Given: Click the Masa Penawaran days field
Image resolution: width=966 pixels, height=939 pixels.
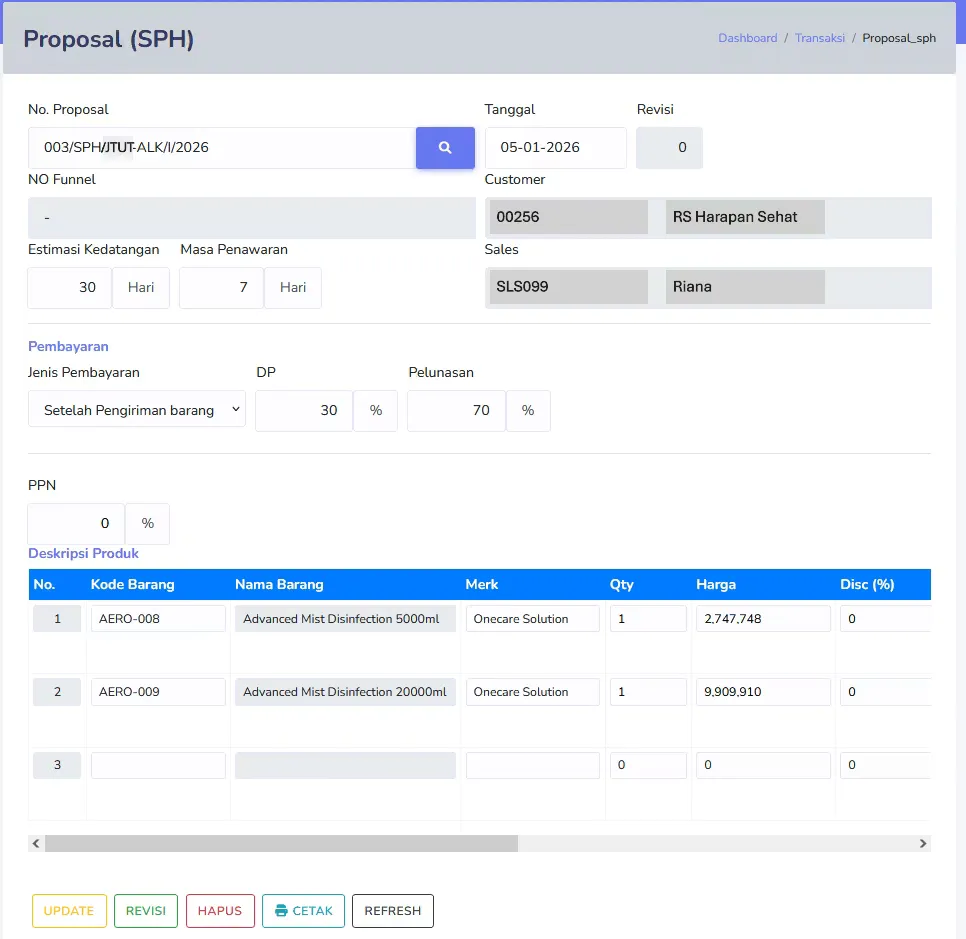Looking at the screenshot, I should (x=222, y=288).
